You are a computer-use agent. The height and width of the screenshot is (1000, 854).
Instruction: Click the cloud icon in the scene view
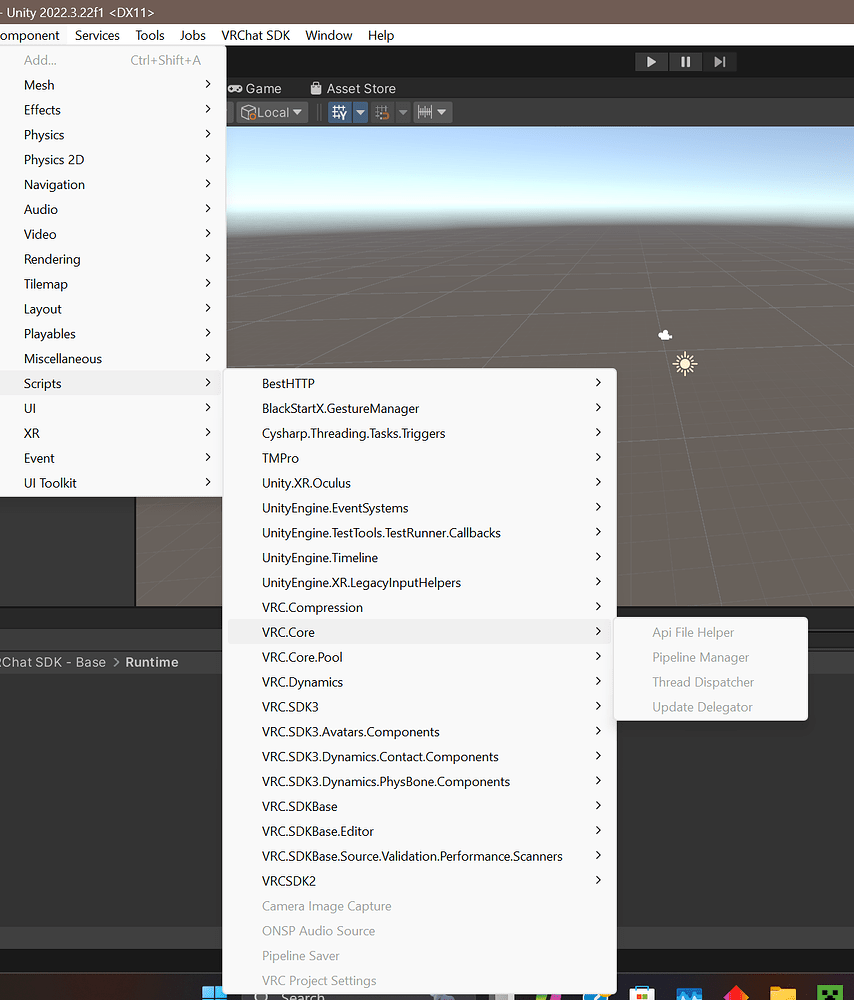[x=664, y=335]
